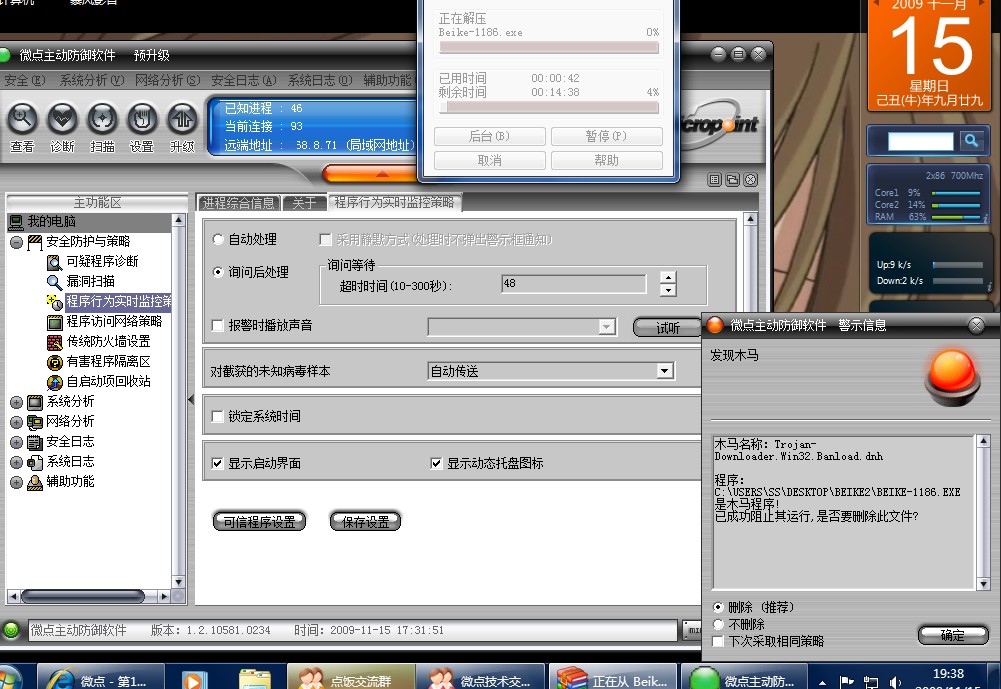Select 删除 (推荐) in the alert dialog
1001x689 pixels.
pos(719,607)
